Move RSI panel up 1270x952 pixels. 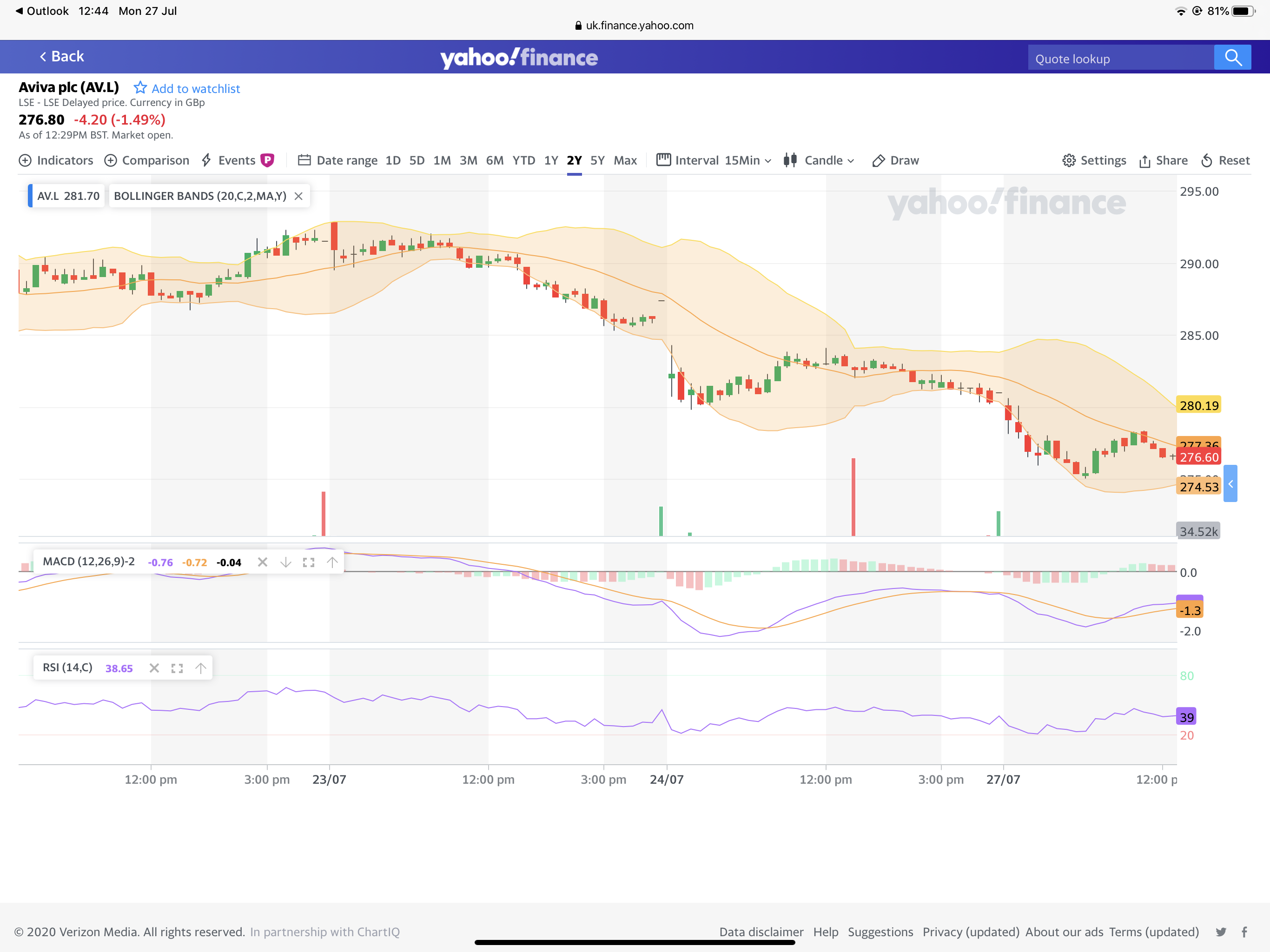point(200,668)
